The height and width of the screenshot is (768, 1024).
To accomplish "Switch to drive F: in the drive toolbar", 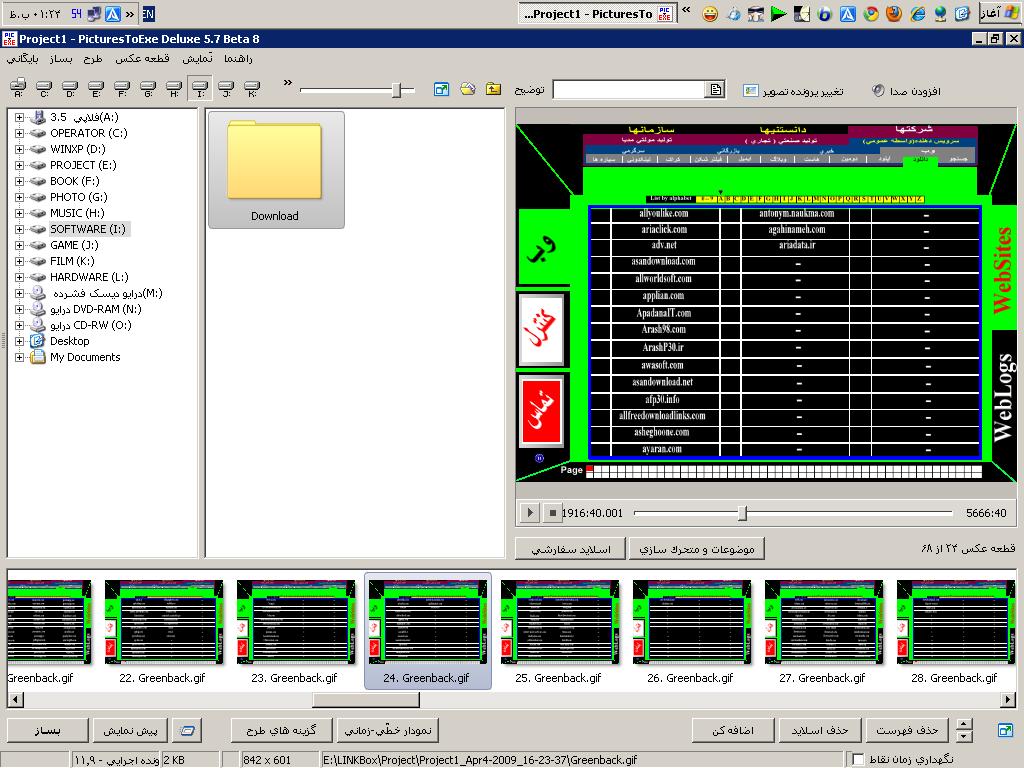I will point(122,88).
